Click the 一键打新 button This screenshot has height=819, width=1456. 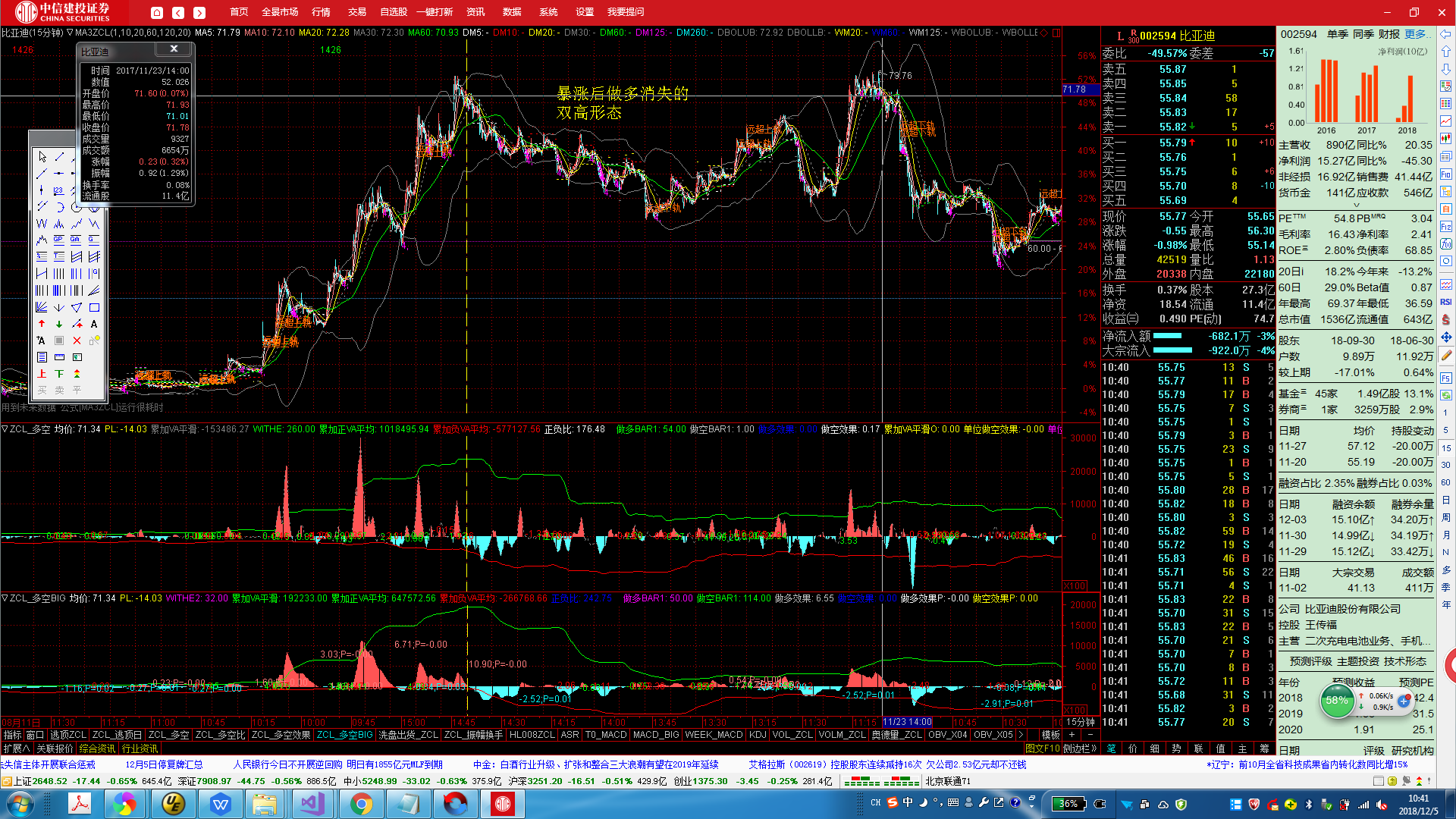pyautogui.click(x=435, y=12)
